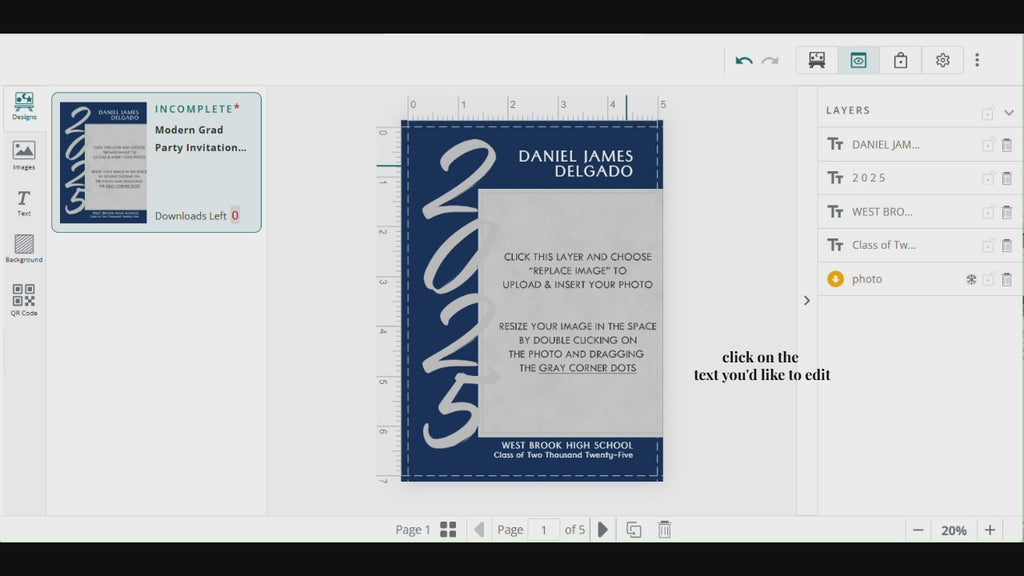The image size is (1024, 576).
Task: Delete current page with bottom trash icon
Action: 664,530
